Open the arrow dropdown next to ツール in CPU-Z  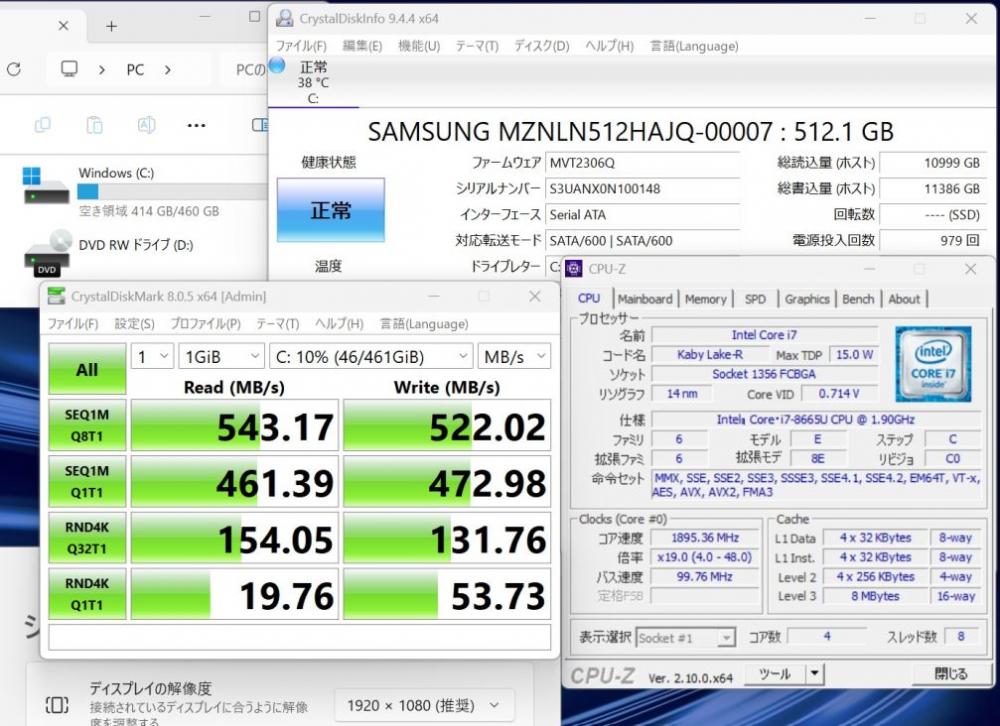pos(814,674)
